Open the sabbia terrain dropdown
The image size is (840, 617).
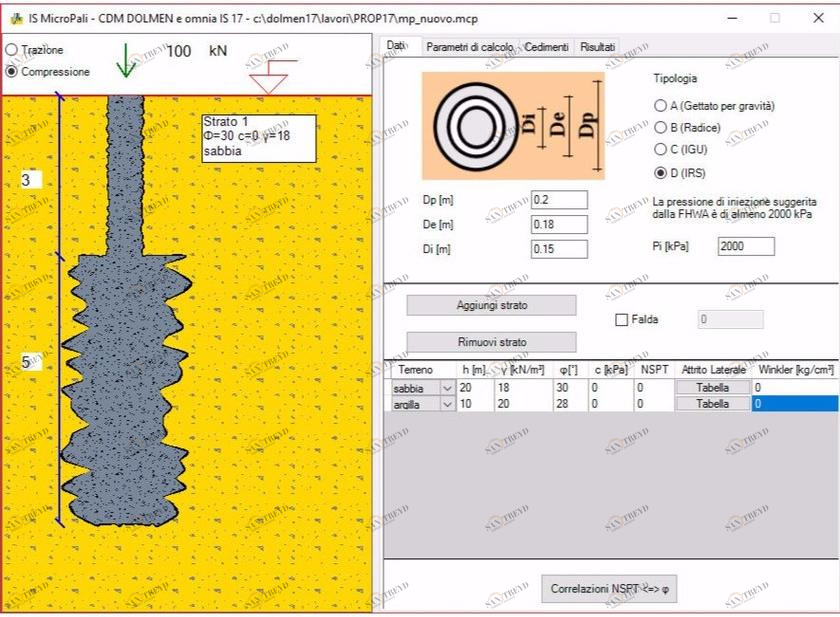pos(445,388)
